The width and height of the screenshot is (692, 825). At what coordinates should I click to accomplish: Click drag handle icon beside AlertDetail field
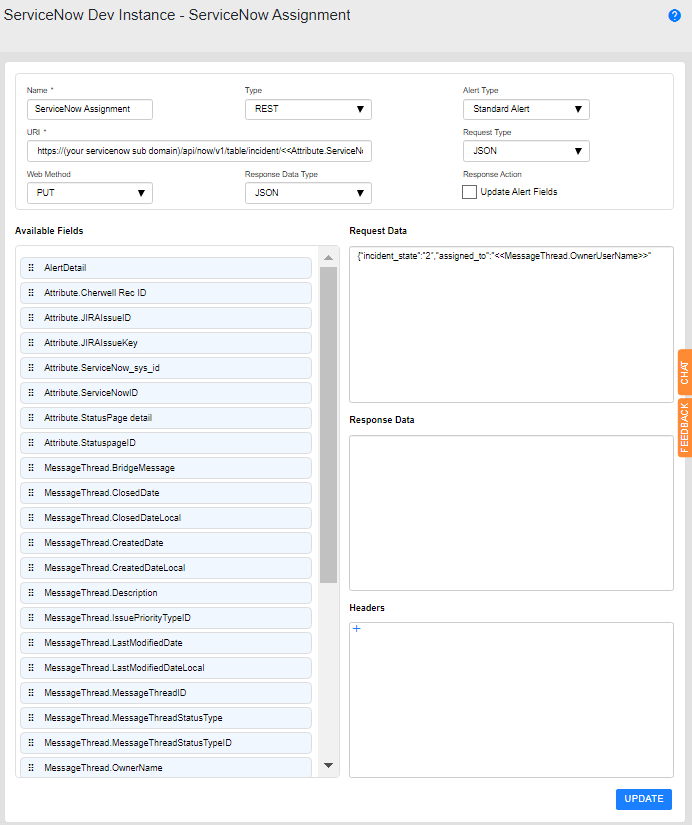pos(31,268)
